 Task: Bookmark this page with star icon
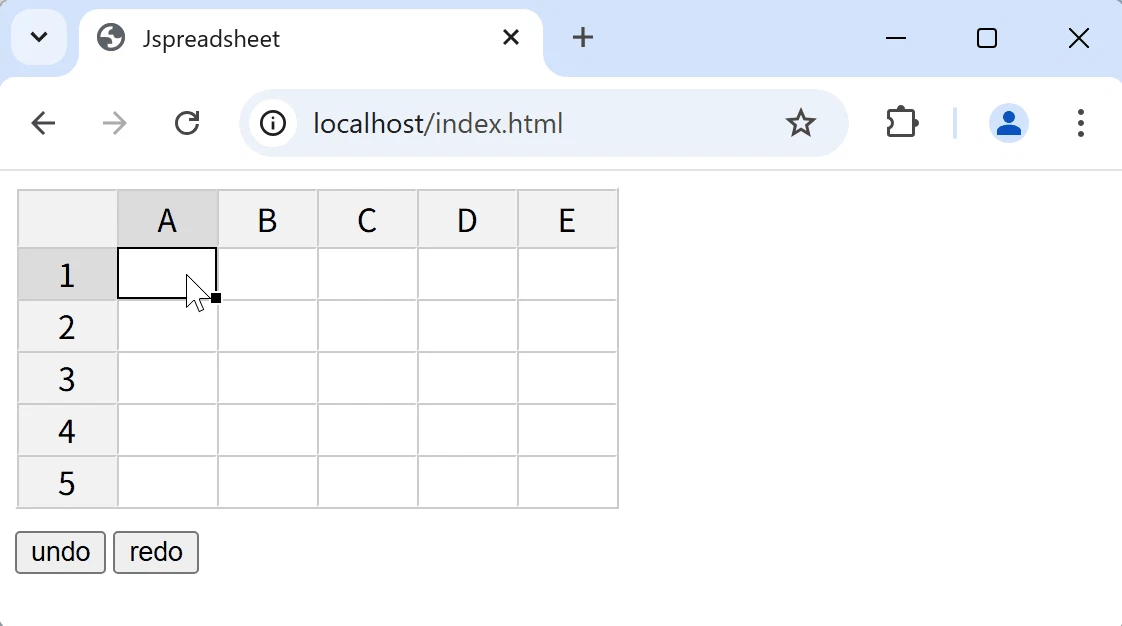pyautogui.click(x=800, y=123)
